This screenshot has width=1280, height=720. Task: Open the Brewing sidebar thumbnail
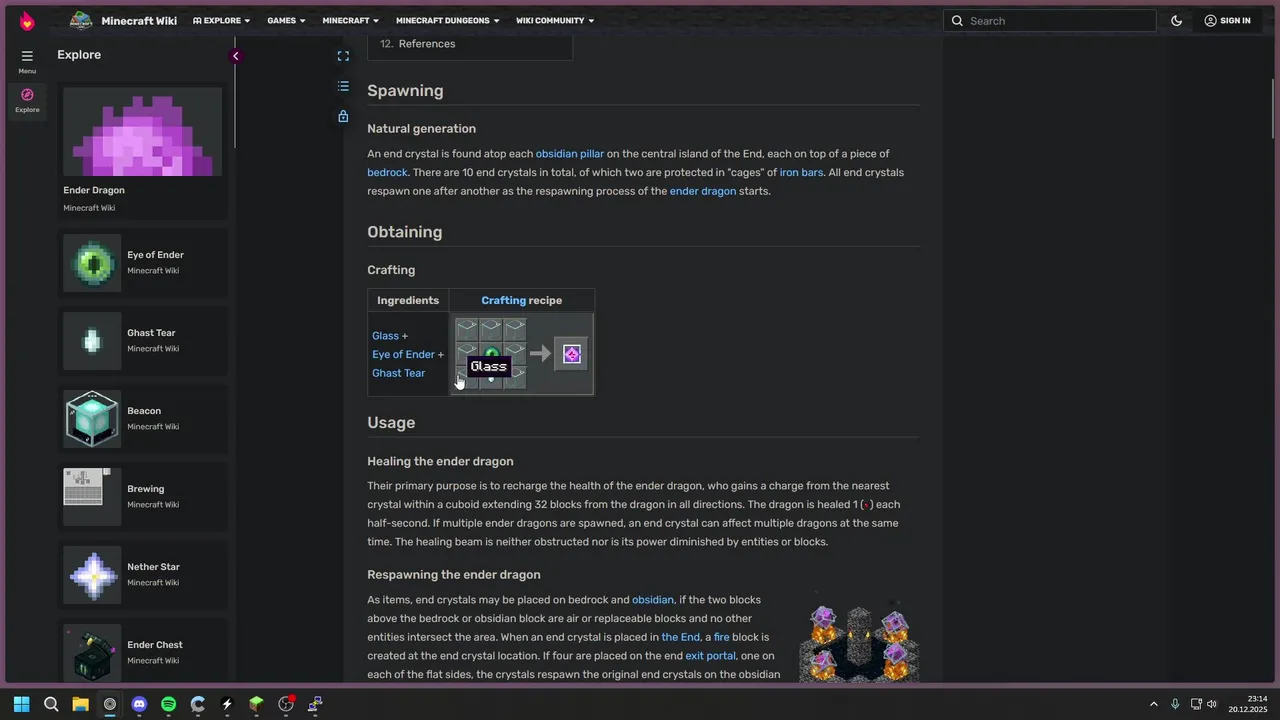92,497
